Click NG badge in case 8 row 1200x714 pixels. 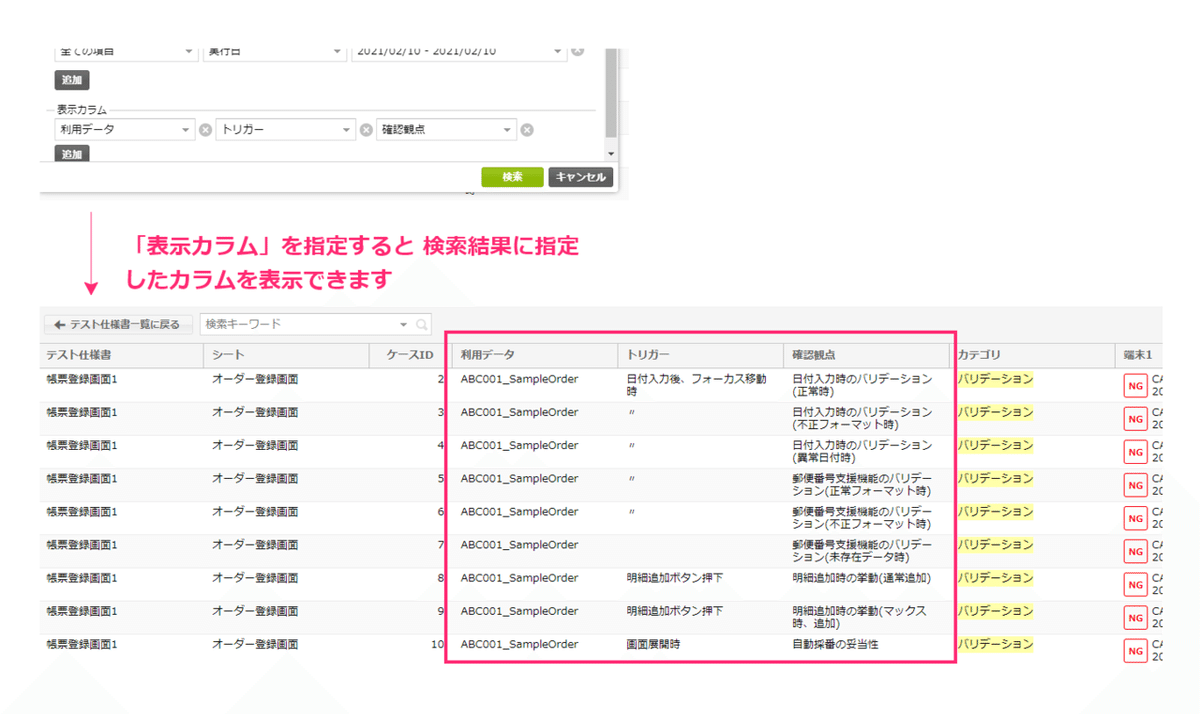point(1135,585)
